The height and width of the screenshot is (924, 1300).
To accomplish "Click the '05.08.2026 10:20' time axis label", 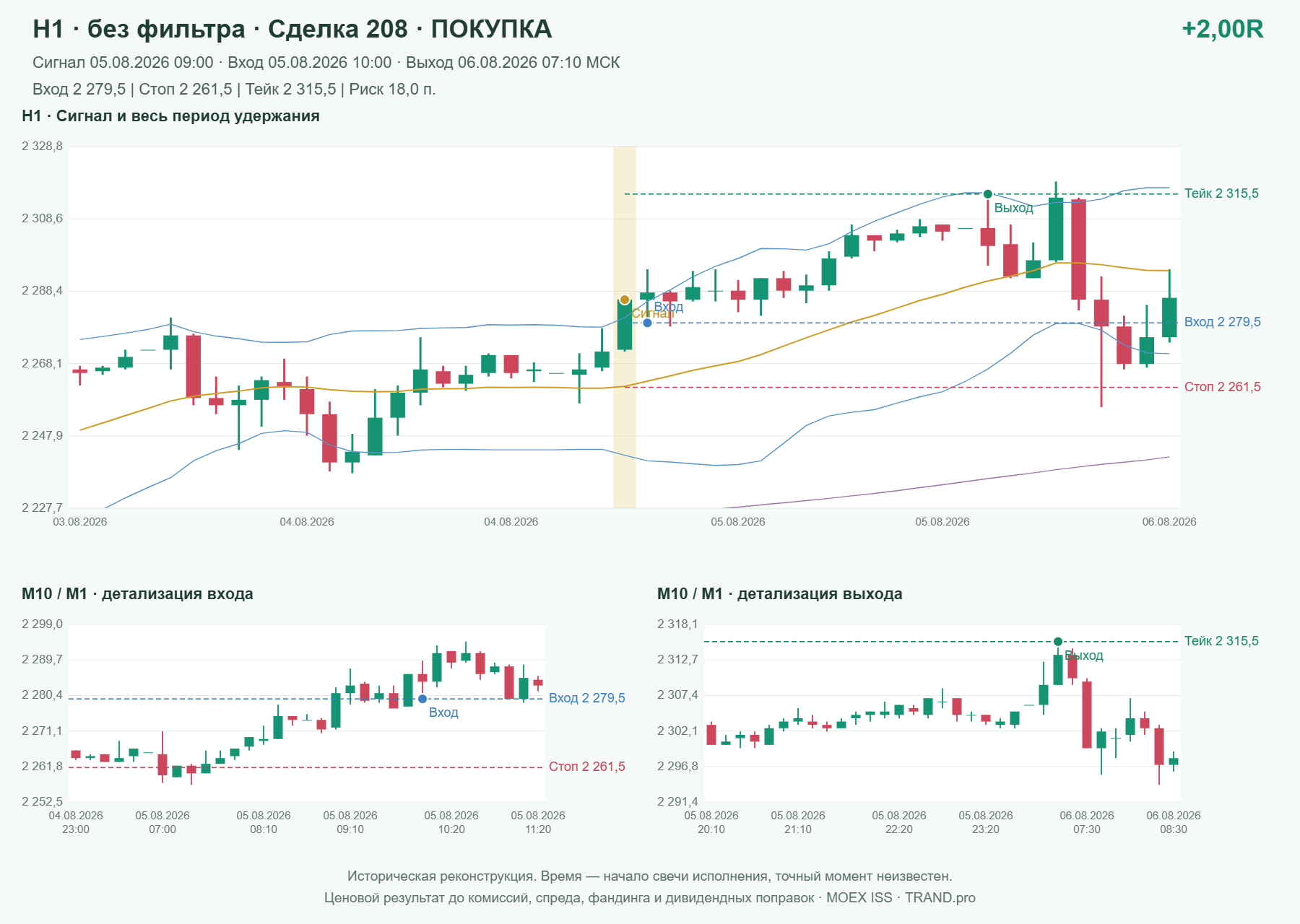I will point(451,822).
